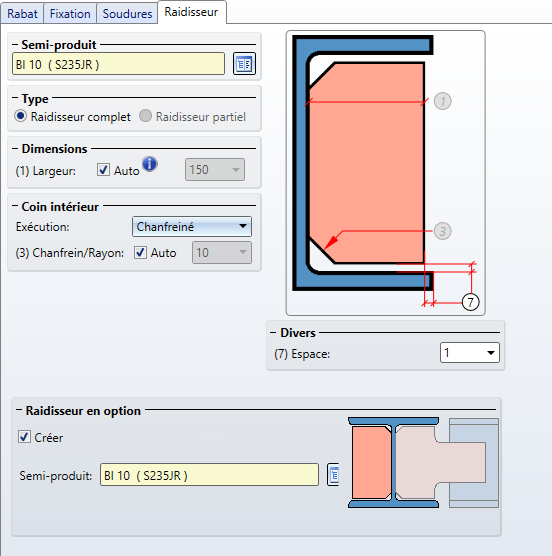Switch to the Rabat tab

[x=22, y=14]
